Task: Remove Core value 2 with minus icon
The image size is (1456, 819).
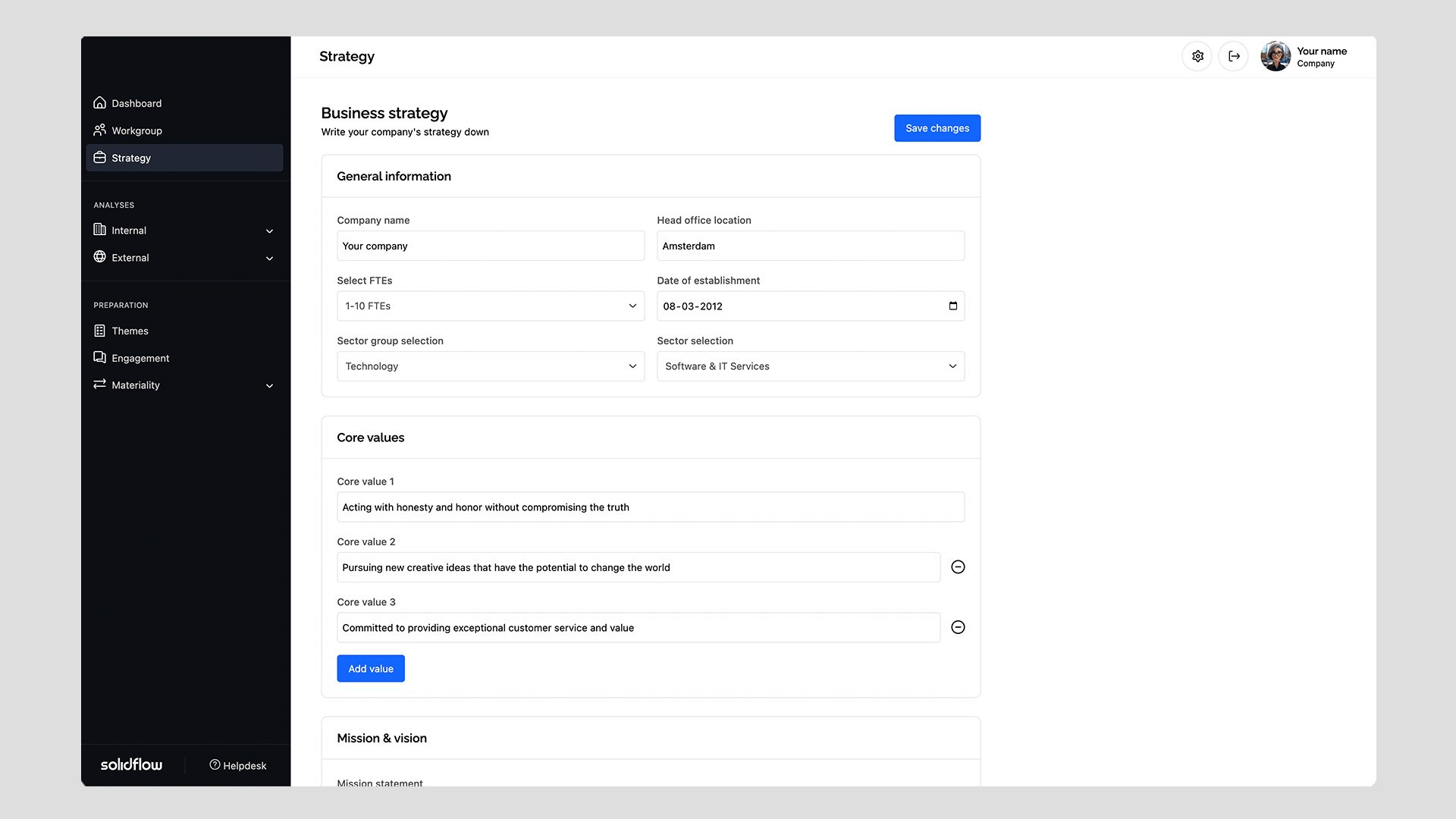Action: pos(958,567)
